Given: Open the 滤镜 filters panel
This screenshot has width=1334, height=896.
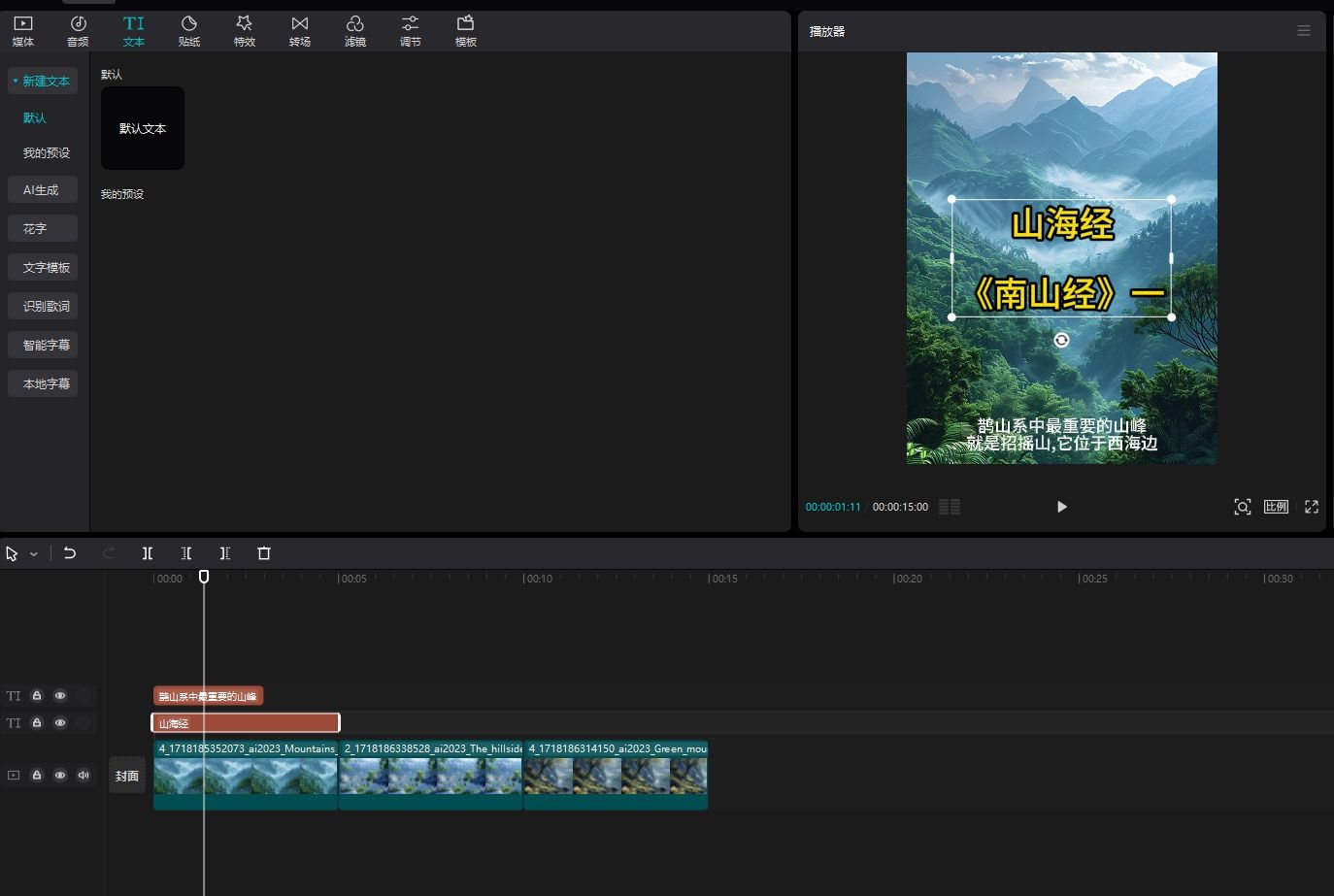Looking at the screenshot, I should pos(355,31).
